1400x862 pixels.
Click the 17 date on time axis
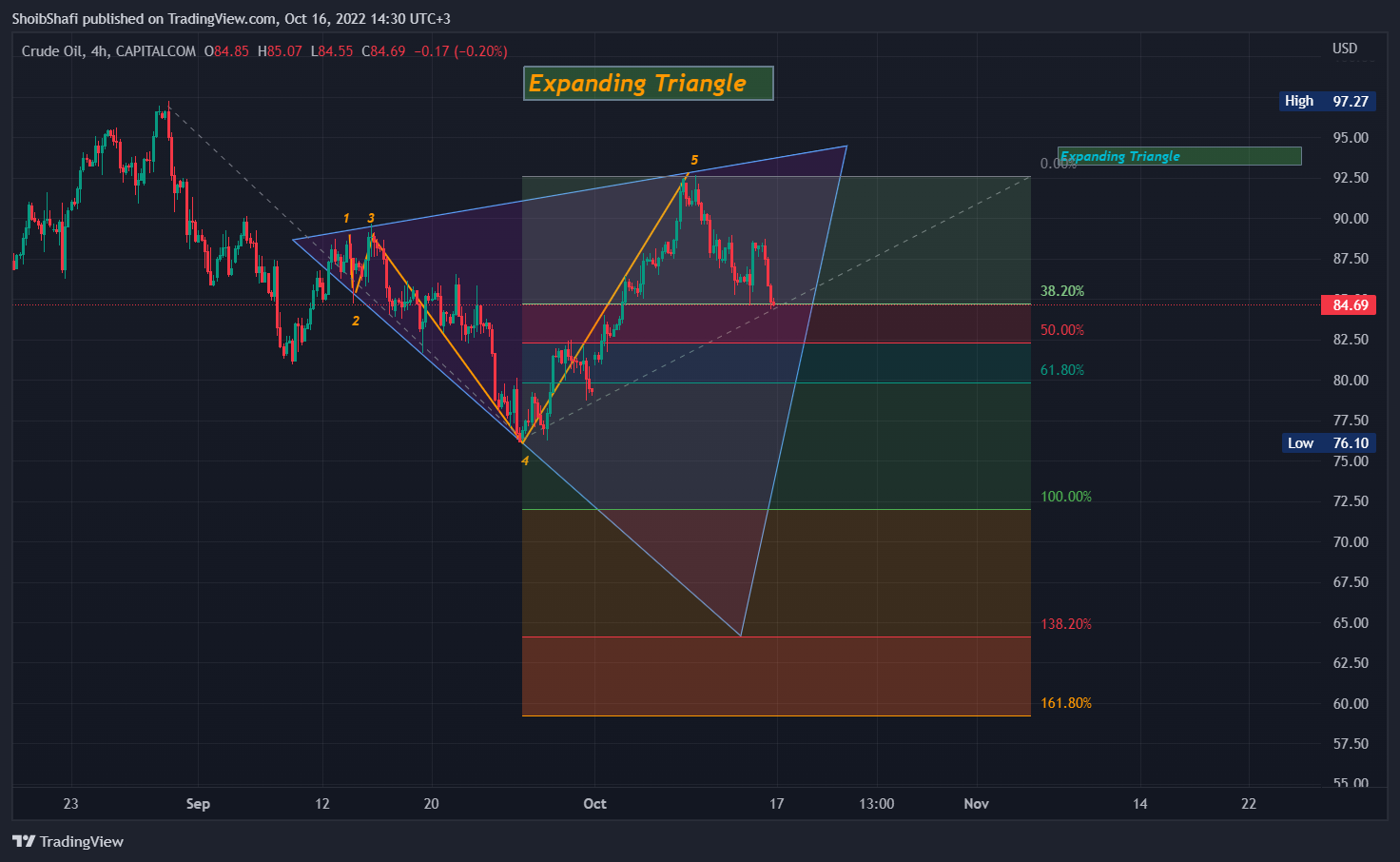(x=776, y=804)
